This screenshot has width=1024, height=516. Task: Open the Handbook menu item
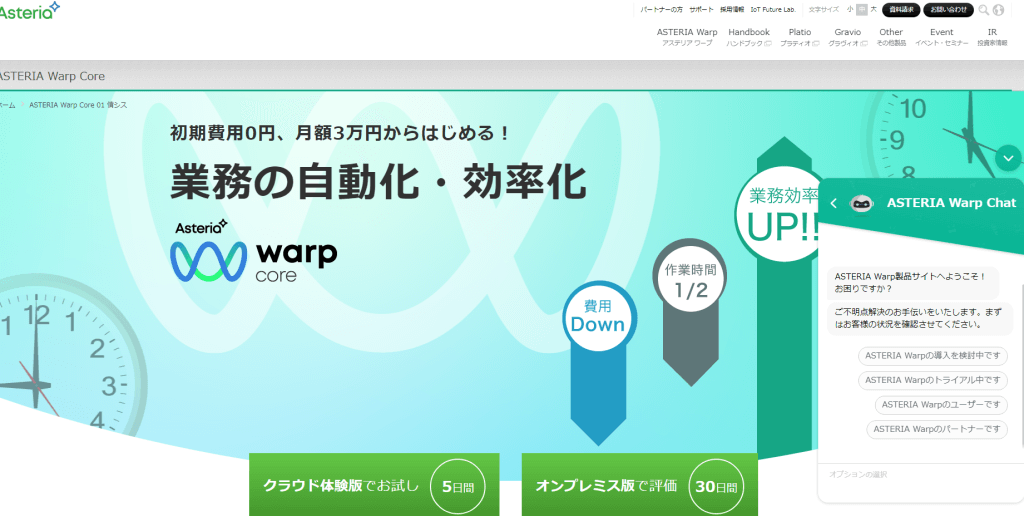[749, 37]
